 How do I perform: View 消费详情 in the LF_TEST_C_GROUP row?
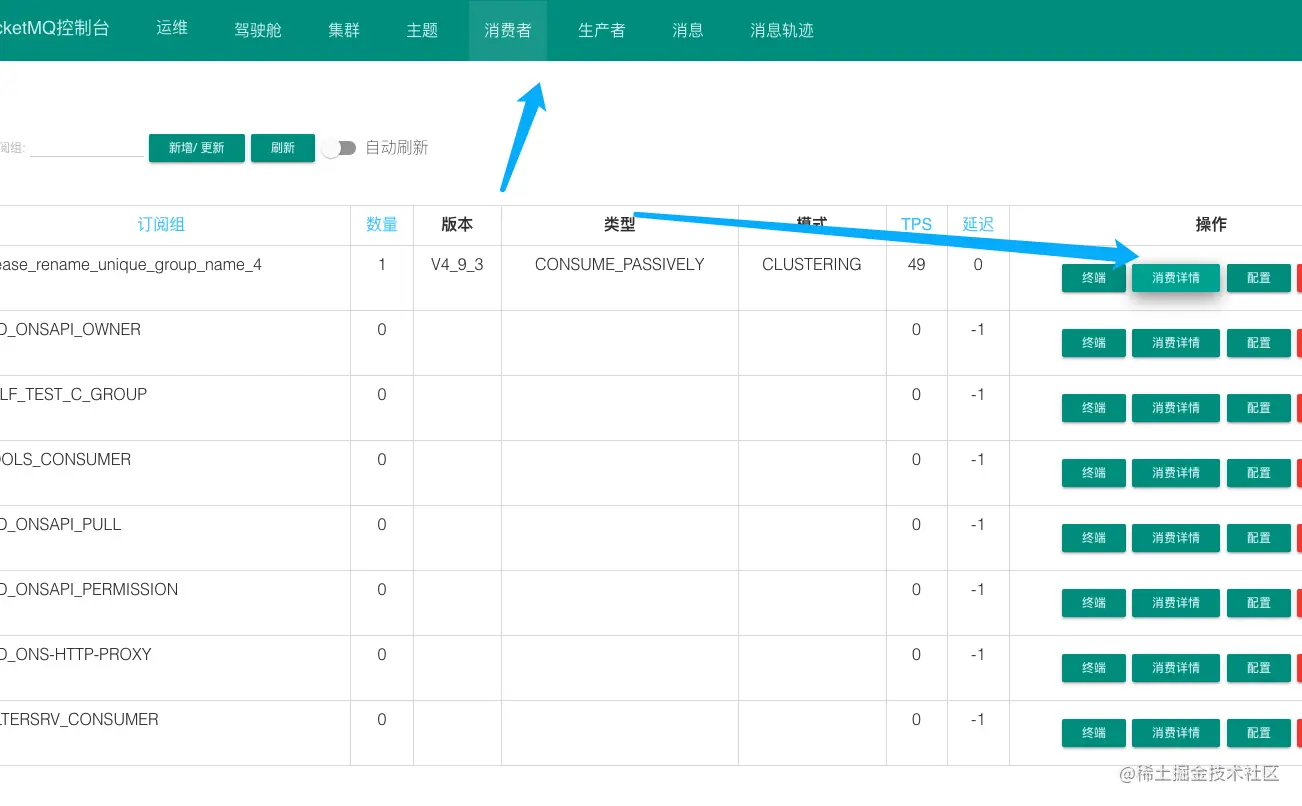[x=1176, y=408]
